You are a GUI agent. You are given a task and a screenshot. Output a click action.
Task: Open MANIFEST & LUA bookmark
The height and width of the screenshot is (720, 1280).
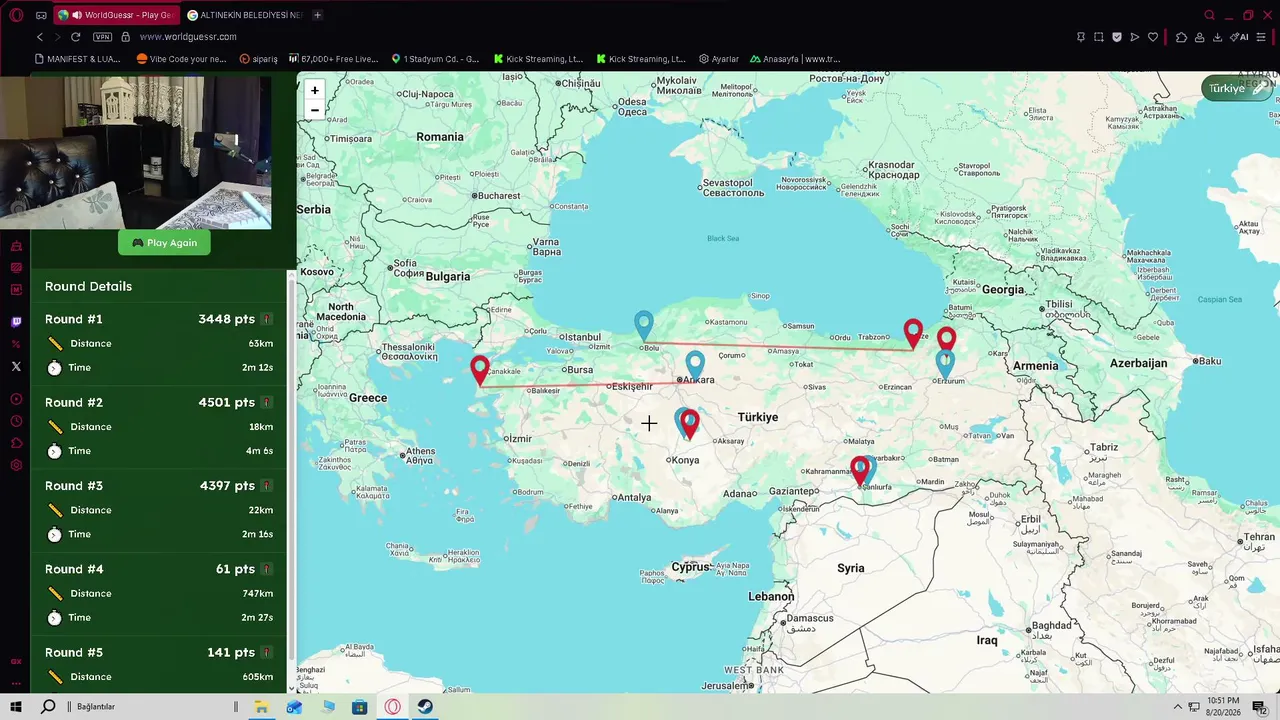76,59
